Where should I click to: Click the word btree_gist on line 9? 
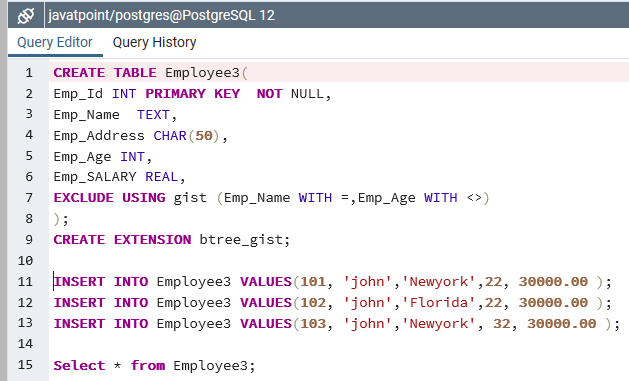pos(241,239)
